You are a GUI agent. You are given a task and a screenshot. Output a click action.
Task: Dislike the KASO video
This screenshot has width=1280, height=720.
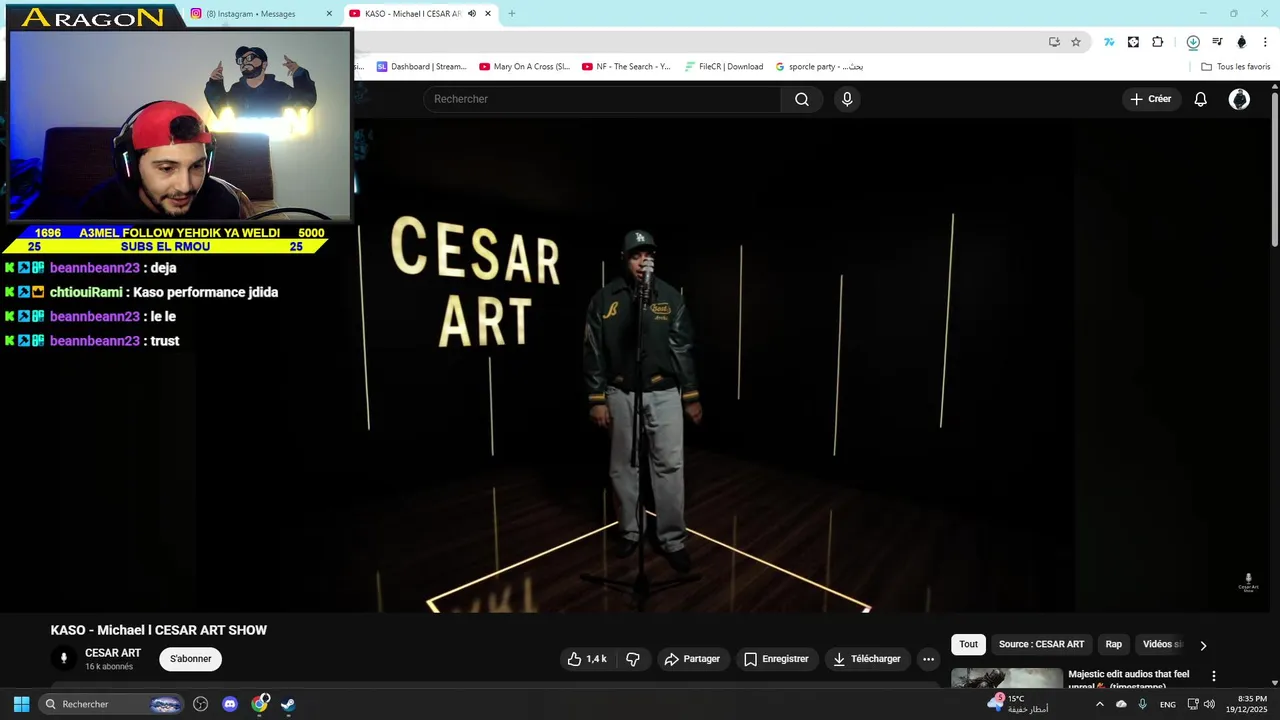point(633,659)
